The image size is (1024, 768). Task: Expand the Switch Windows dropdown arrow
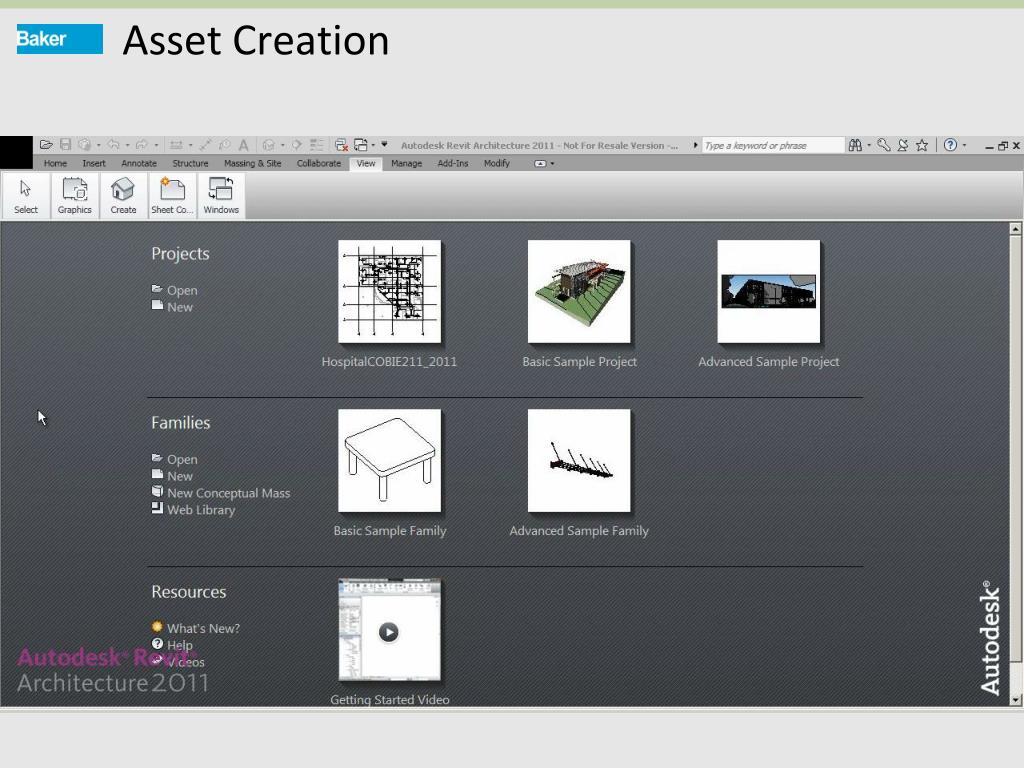pos(373,146)
